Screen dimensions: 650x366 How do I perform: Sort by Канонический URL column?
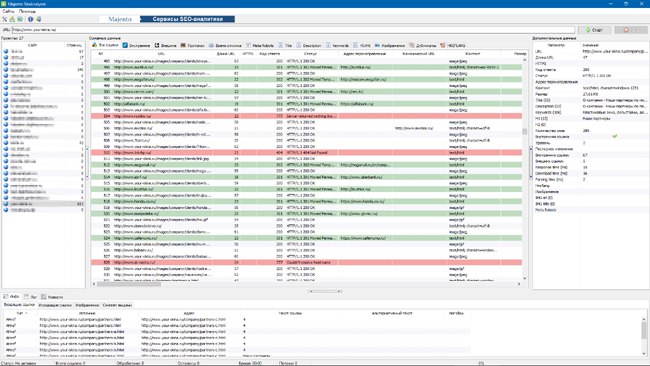coord(419,53)
